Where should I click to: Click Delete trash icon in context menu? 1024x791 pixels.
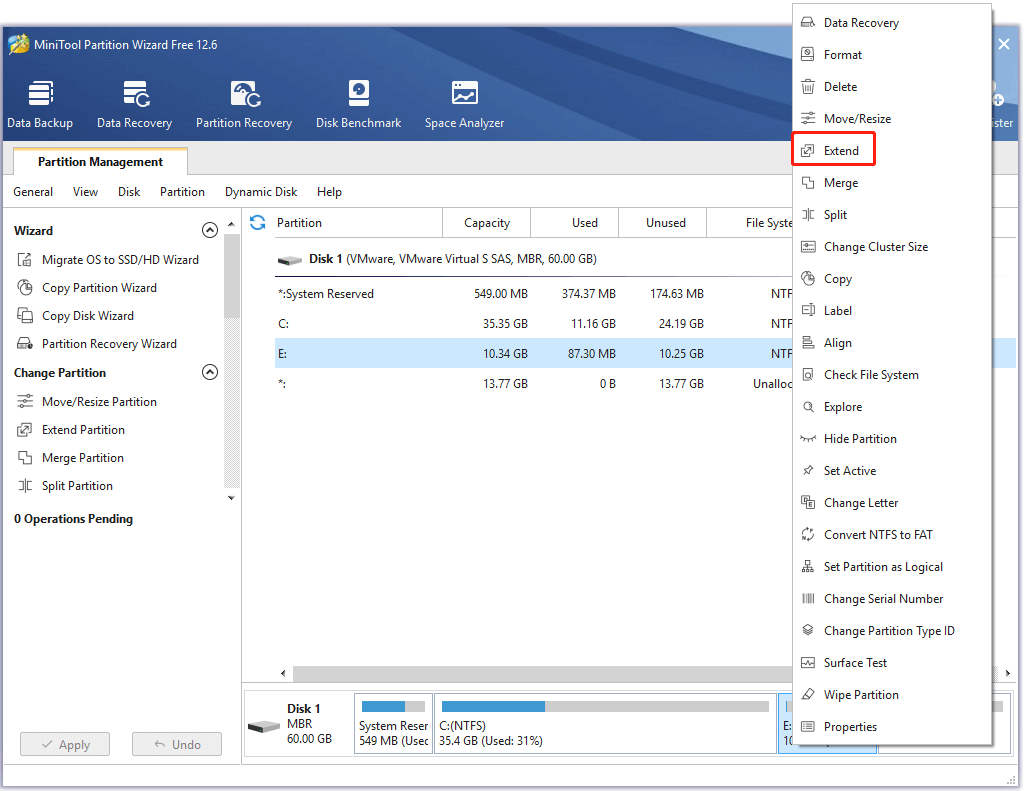[x=808, y=86]
